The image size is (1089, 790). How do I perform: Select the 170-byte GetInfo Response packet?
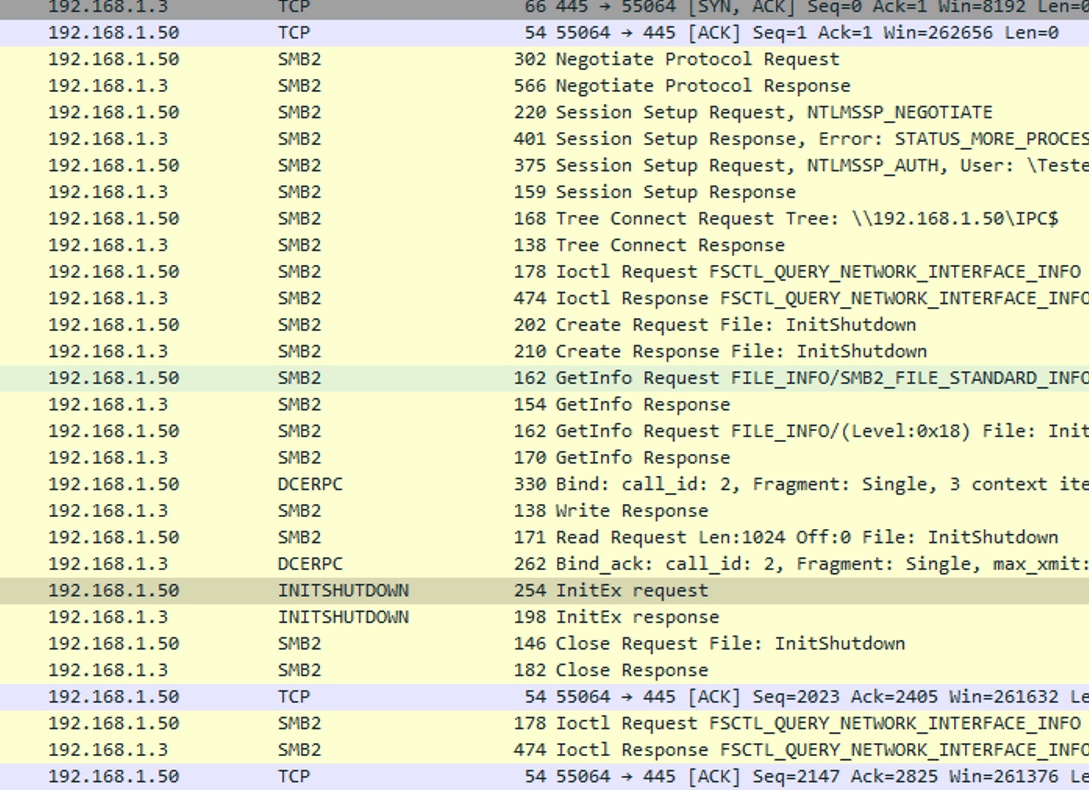tap(544, 457)
